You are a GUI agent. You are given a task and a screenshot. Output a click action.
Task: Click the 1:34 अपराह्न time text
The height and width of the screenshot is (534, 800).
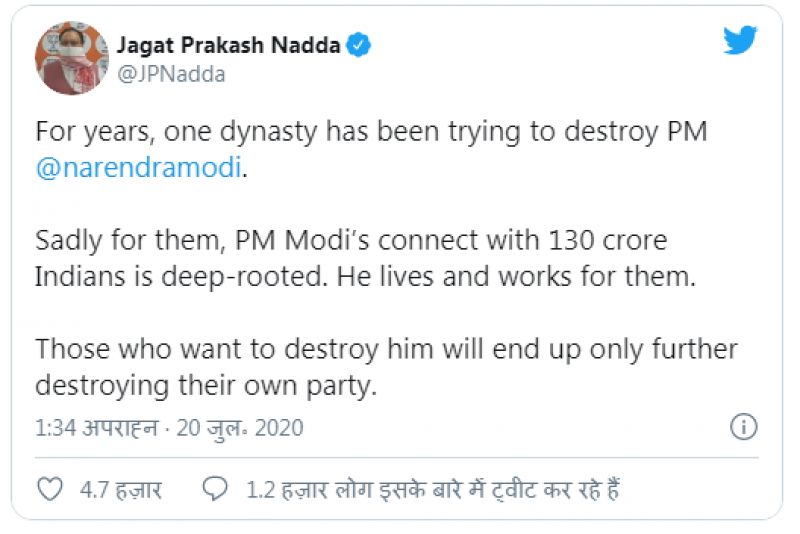[x=97, y=429]
